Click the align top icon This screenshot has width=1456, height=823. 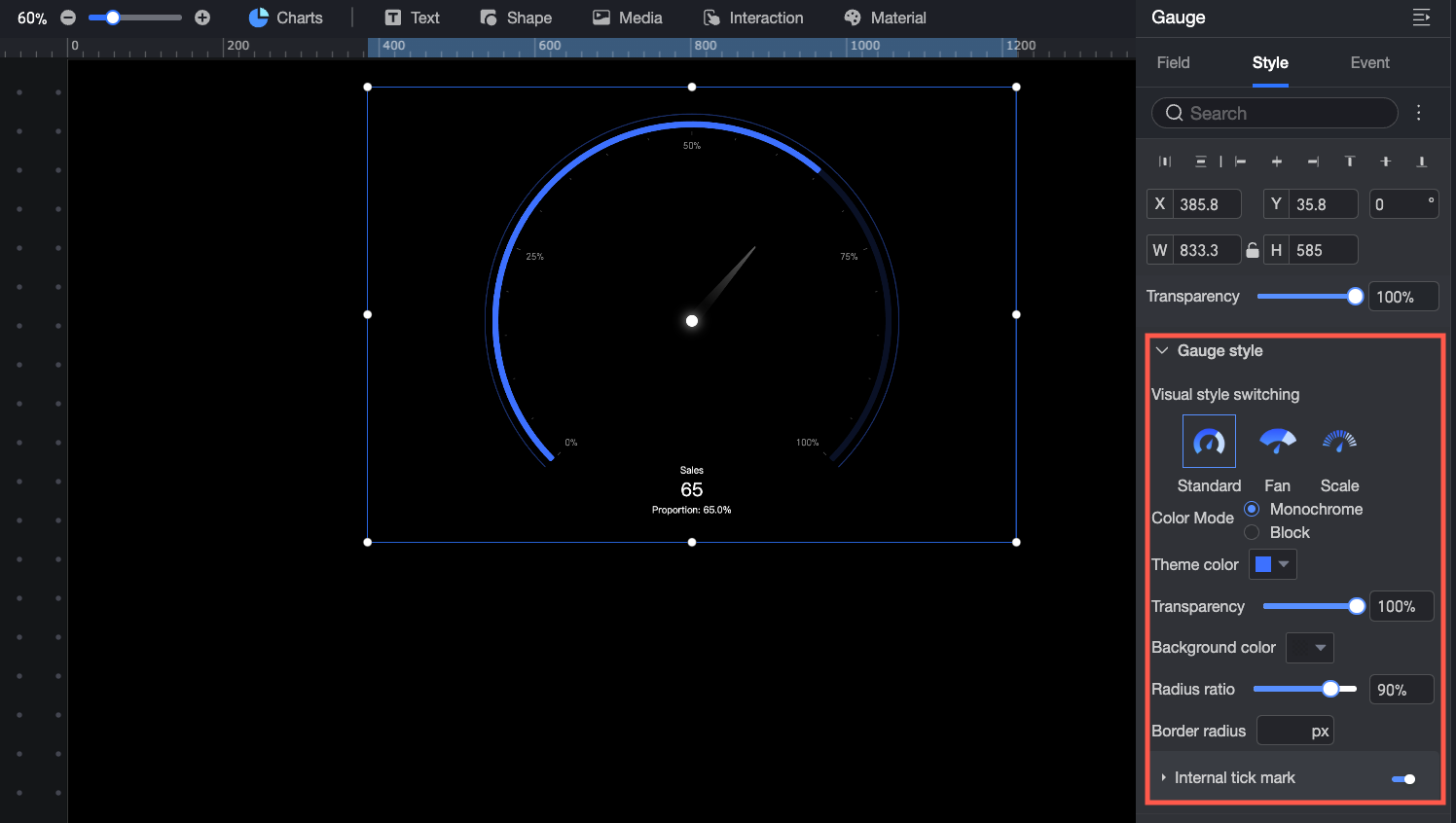(x=1350, y=161)
